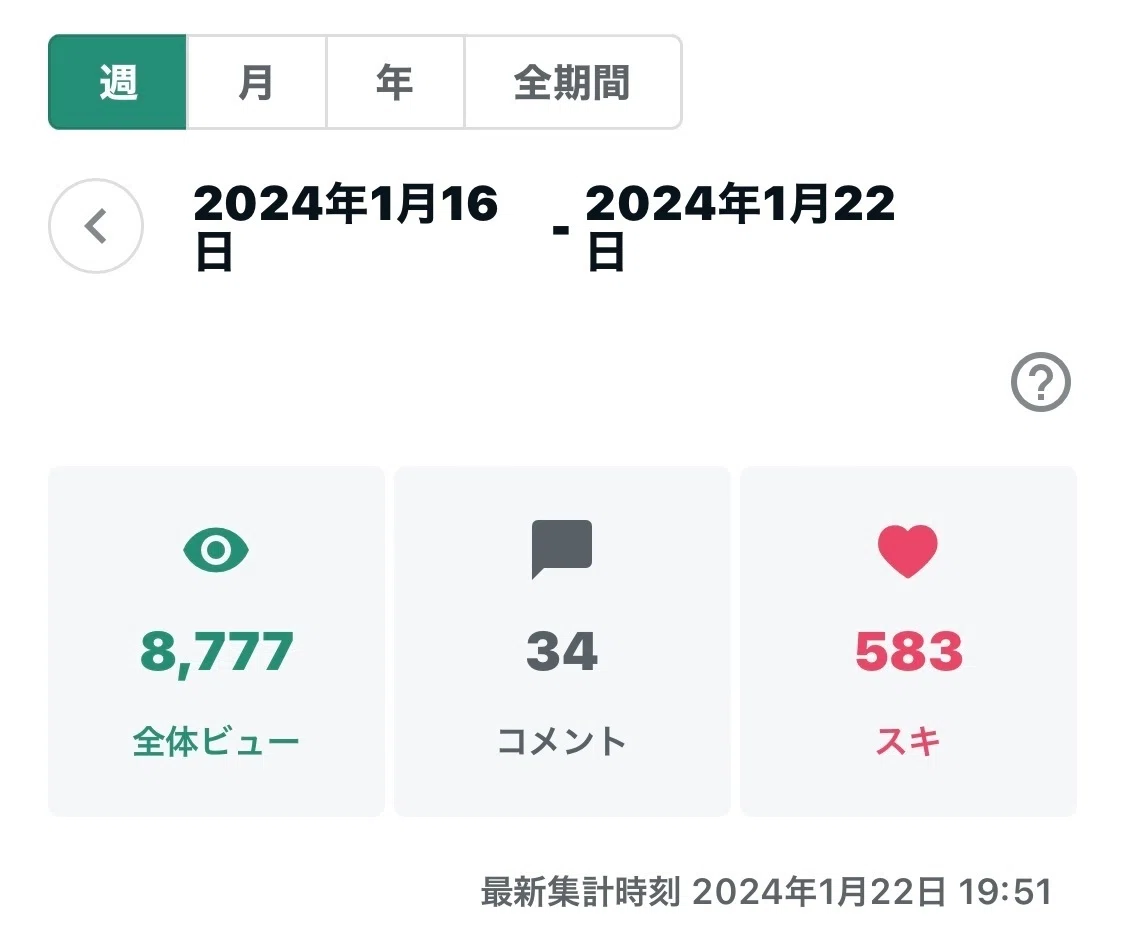Viewport: 1125px width, 935px height.
Task: Switch to the 月 period tab
Action: (x=256, y=82)
